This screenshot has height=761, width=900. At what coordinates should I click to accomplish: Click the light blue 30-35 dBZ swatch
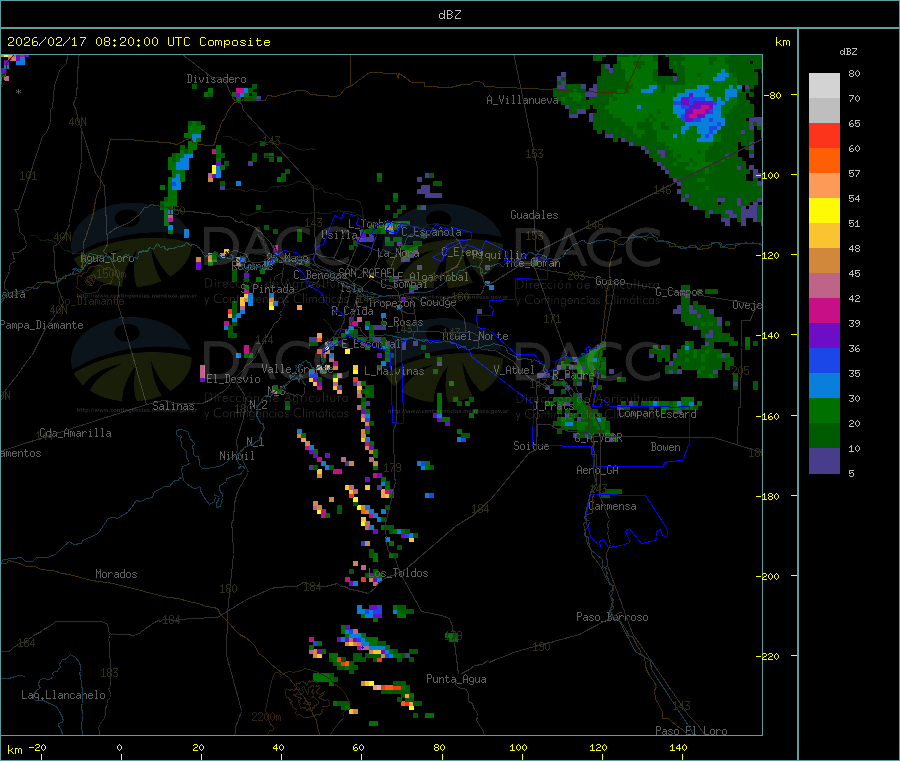click(824, 386)
